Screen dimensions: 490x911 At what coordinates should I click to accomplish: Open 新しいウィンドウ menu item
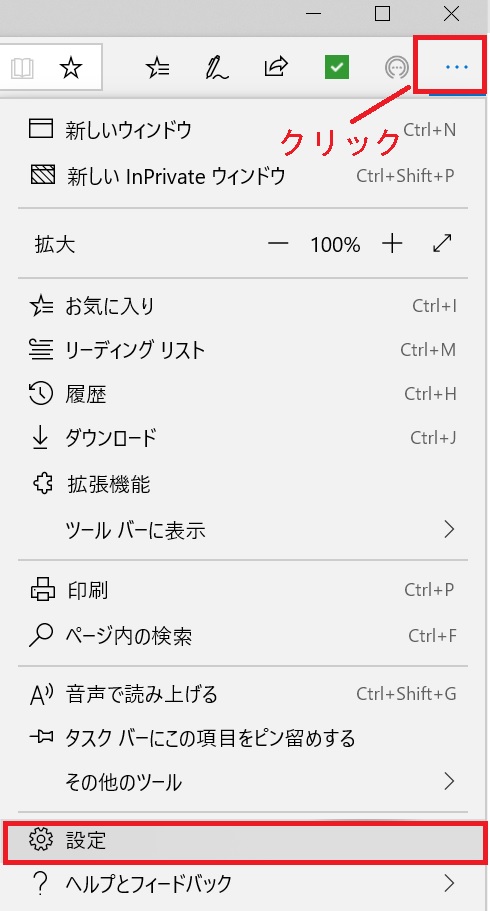pos(243,130)
